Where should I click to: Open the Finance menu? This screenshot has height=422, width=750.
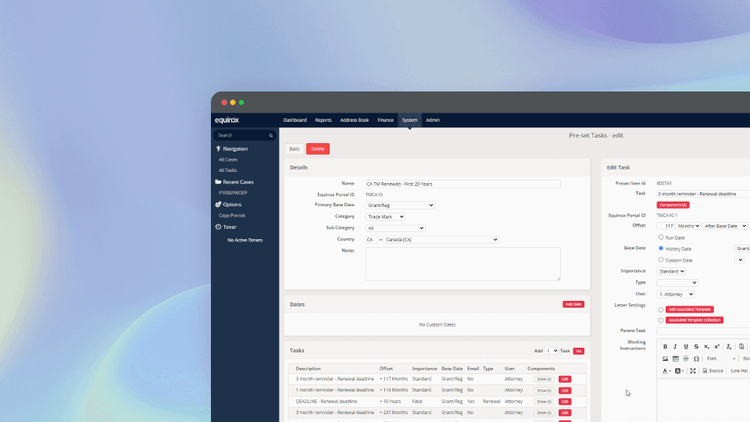pyautogui.click(x=385, y=120)
